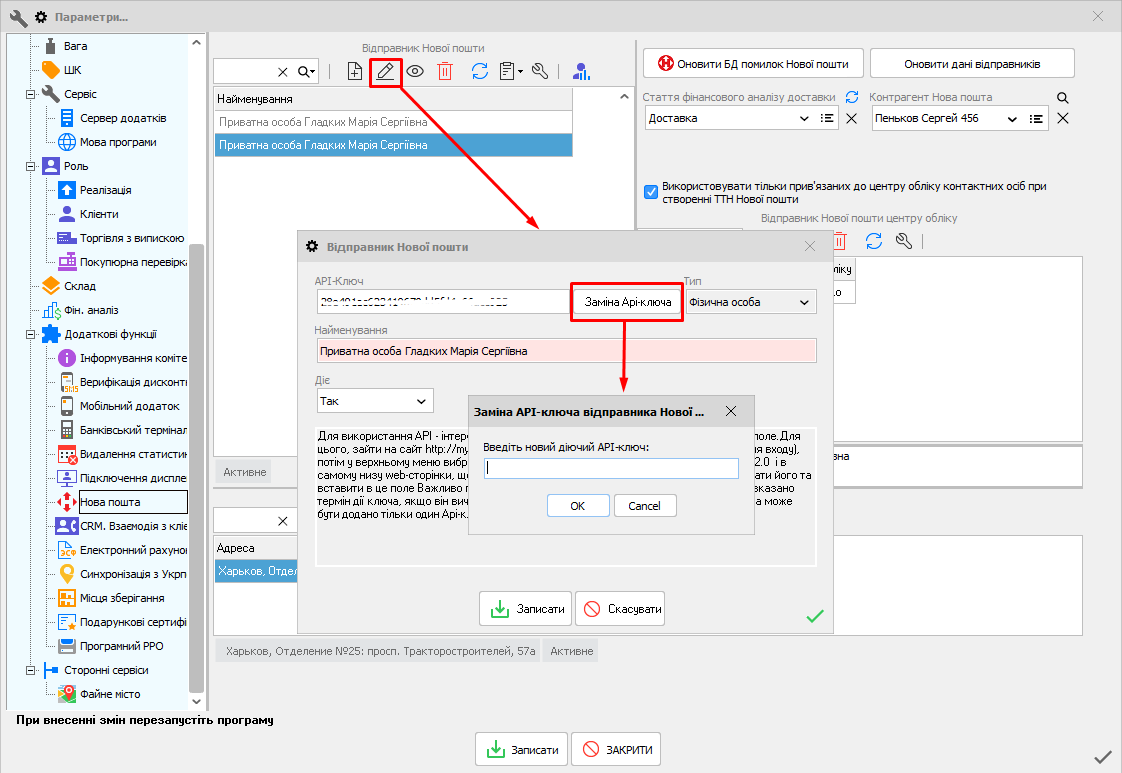The height and width of the screenshot is (773, 1122).
Task: Click the wrench settings icon in sender toolbar
Action: 540,71
